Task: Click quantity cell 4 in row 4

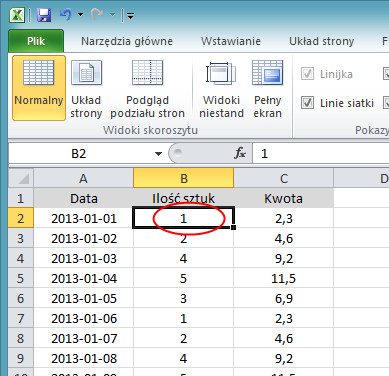Action: tap(184, 258)
